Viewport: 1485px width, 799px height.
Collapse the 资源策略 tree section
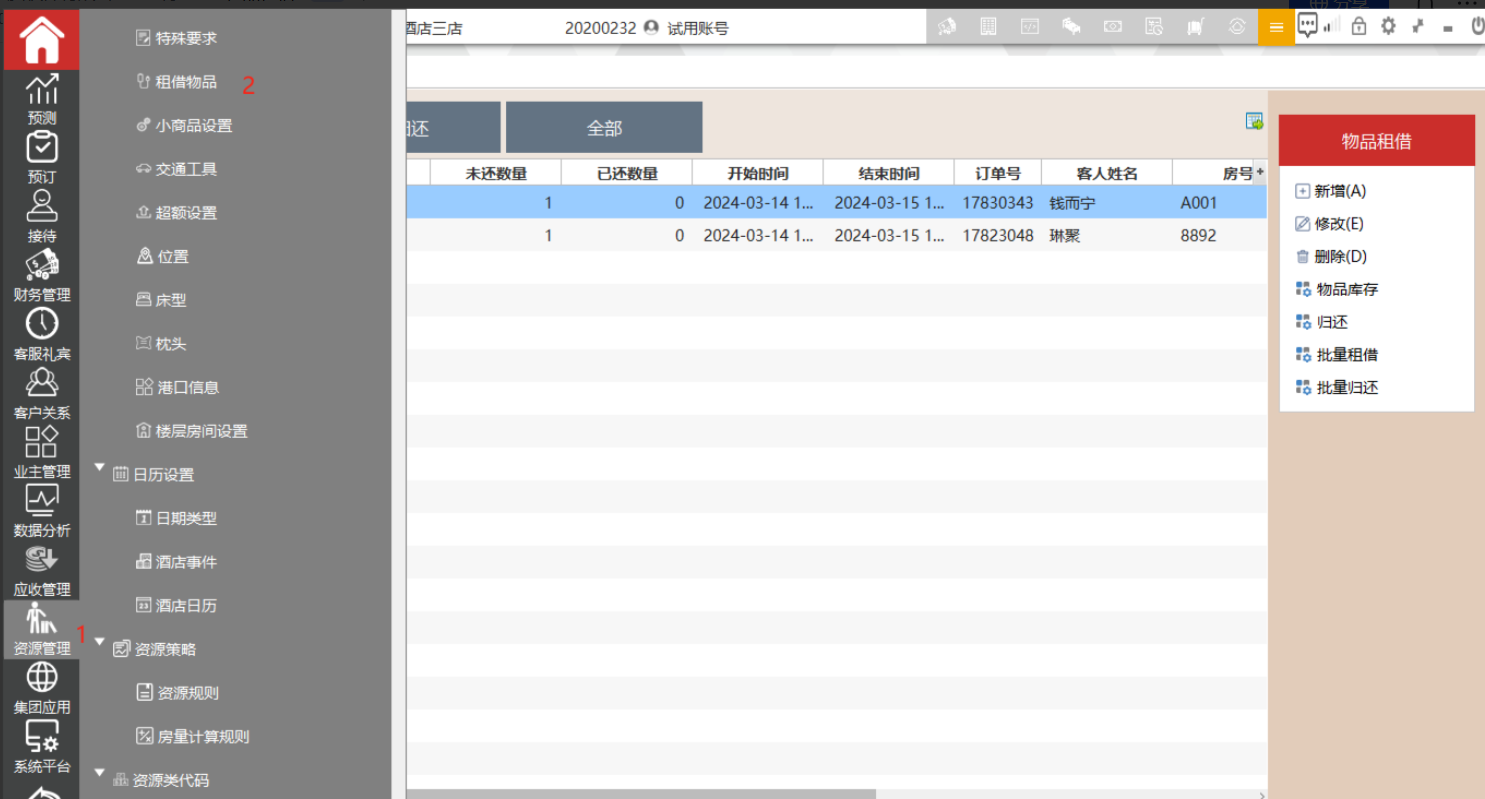[100, 642]
